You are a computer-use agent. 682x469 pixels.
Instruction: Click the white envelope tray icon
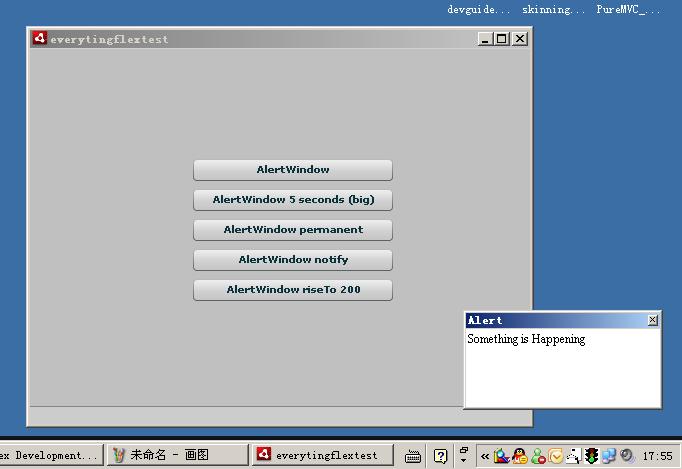(573, 456)
